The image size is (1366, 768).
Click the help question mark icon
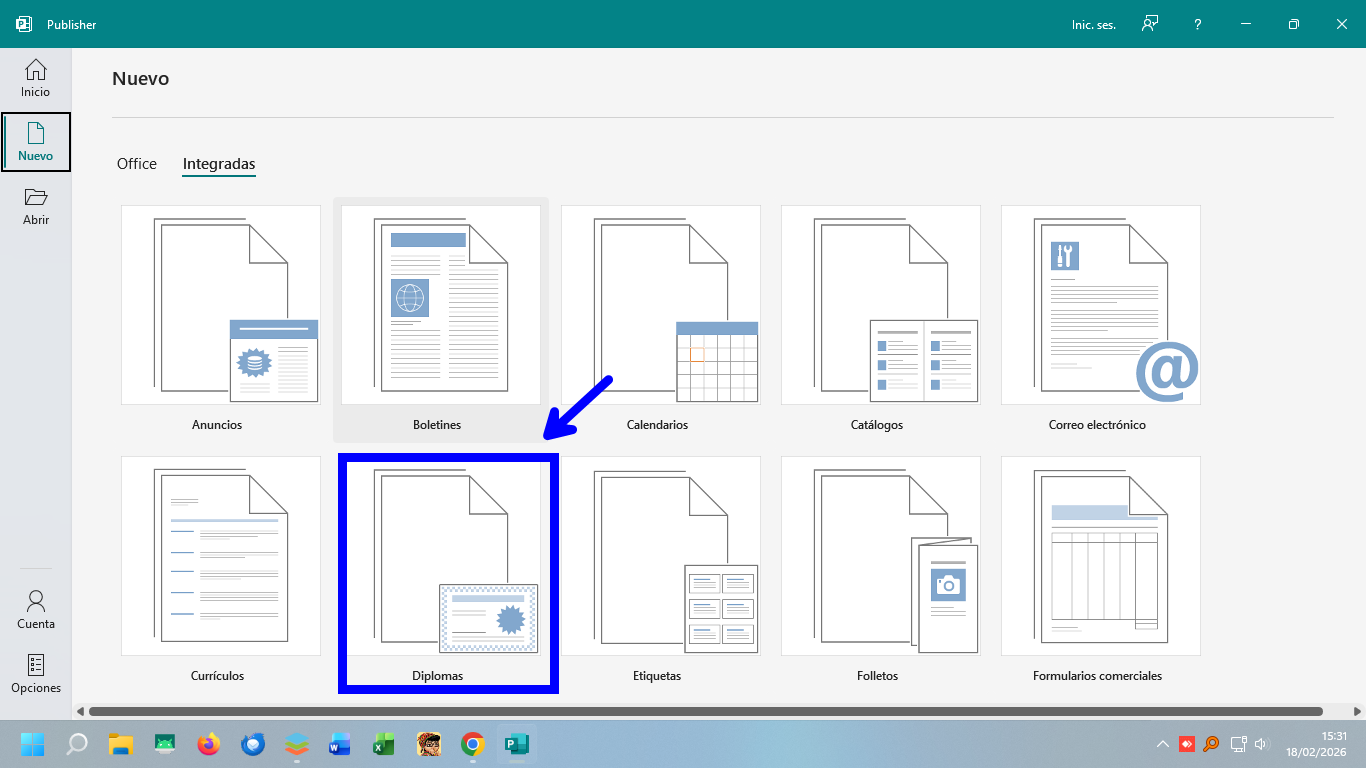1198,24
